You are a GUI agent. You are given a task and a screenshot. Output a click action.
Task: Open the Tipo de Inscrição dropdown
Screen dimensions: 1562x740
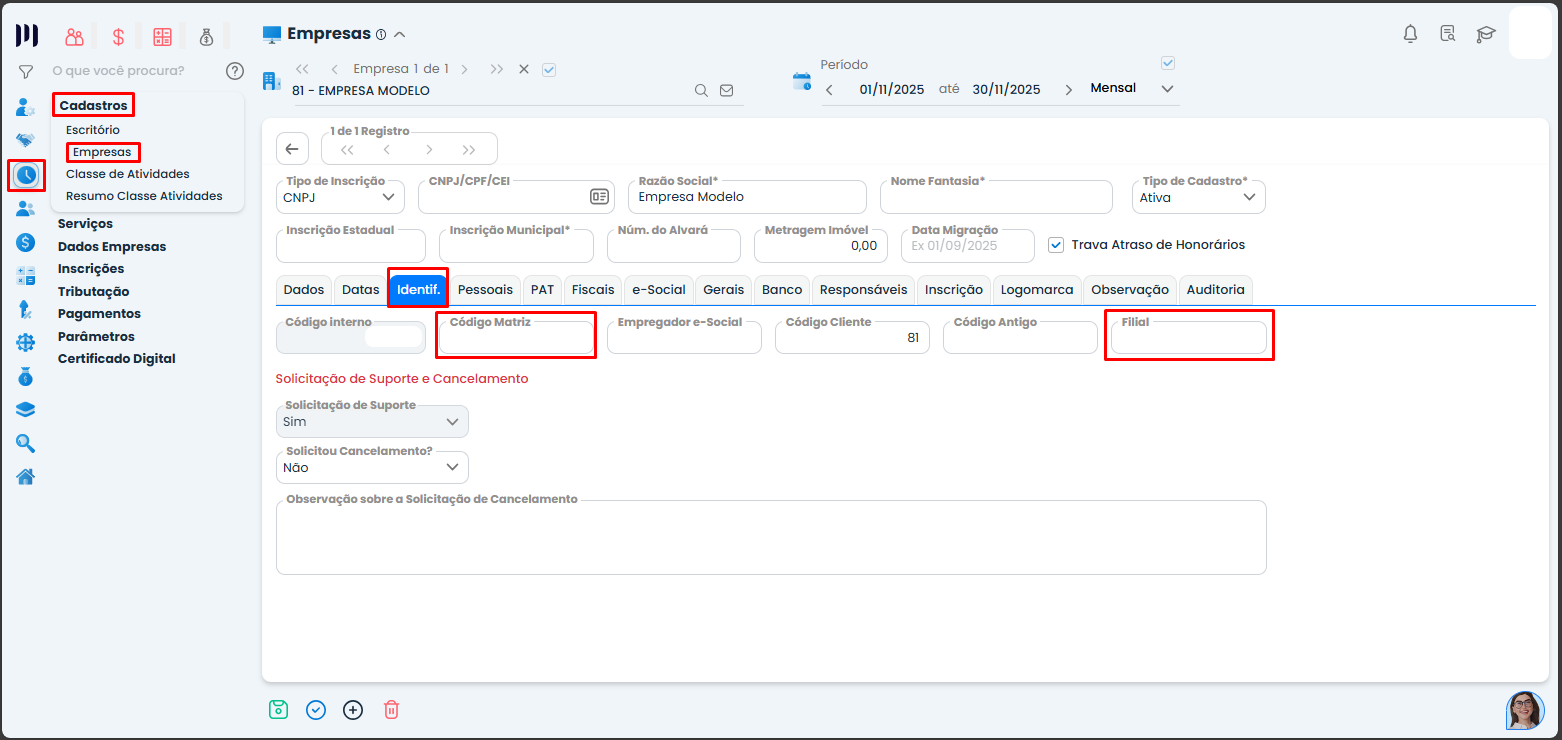(340, 197)
